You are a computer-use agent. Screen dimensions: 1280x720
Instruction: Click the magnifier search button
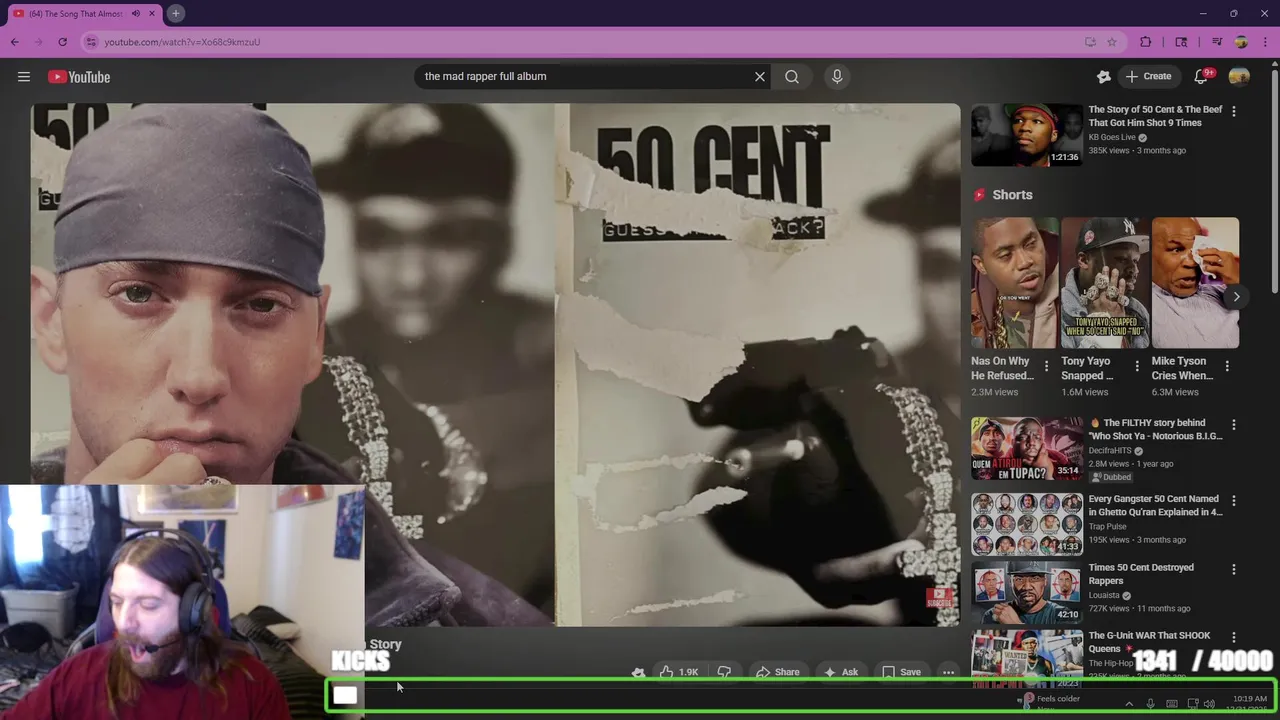point(792,76)
